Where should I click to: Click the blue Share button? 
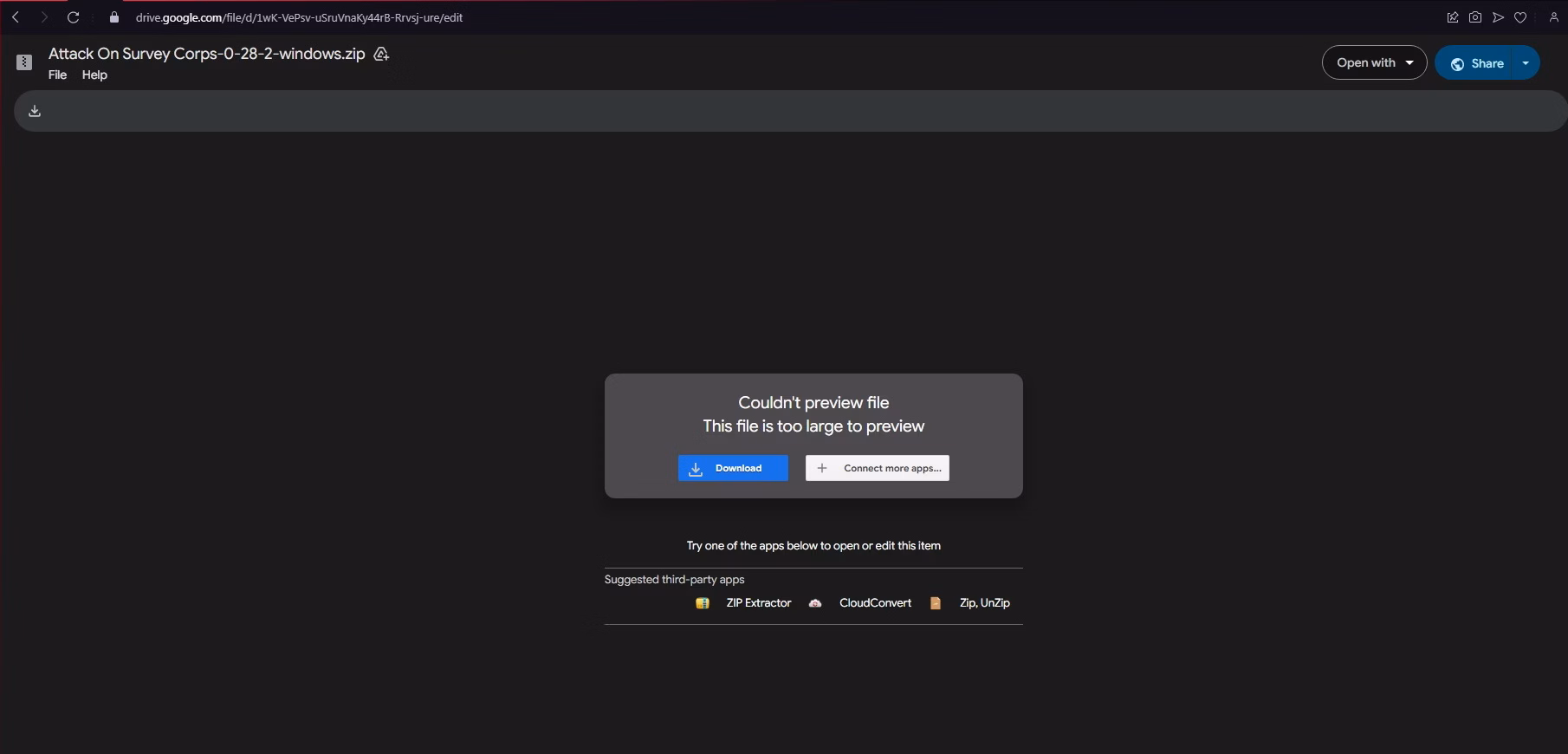coord(1476,63)
